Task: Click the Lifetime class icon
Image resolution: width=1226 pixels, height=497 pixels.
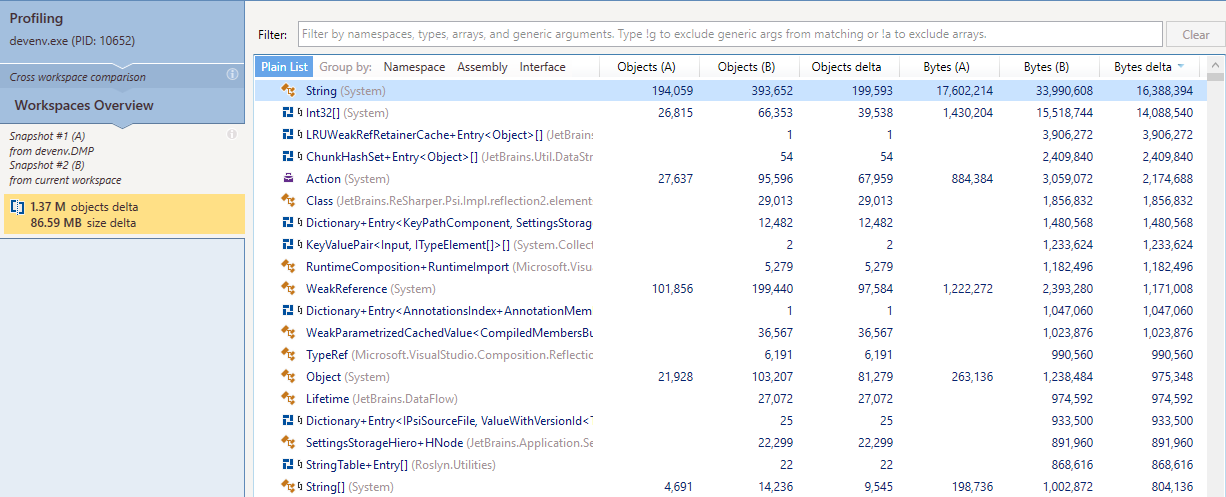Action: click(288, 399)
